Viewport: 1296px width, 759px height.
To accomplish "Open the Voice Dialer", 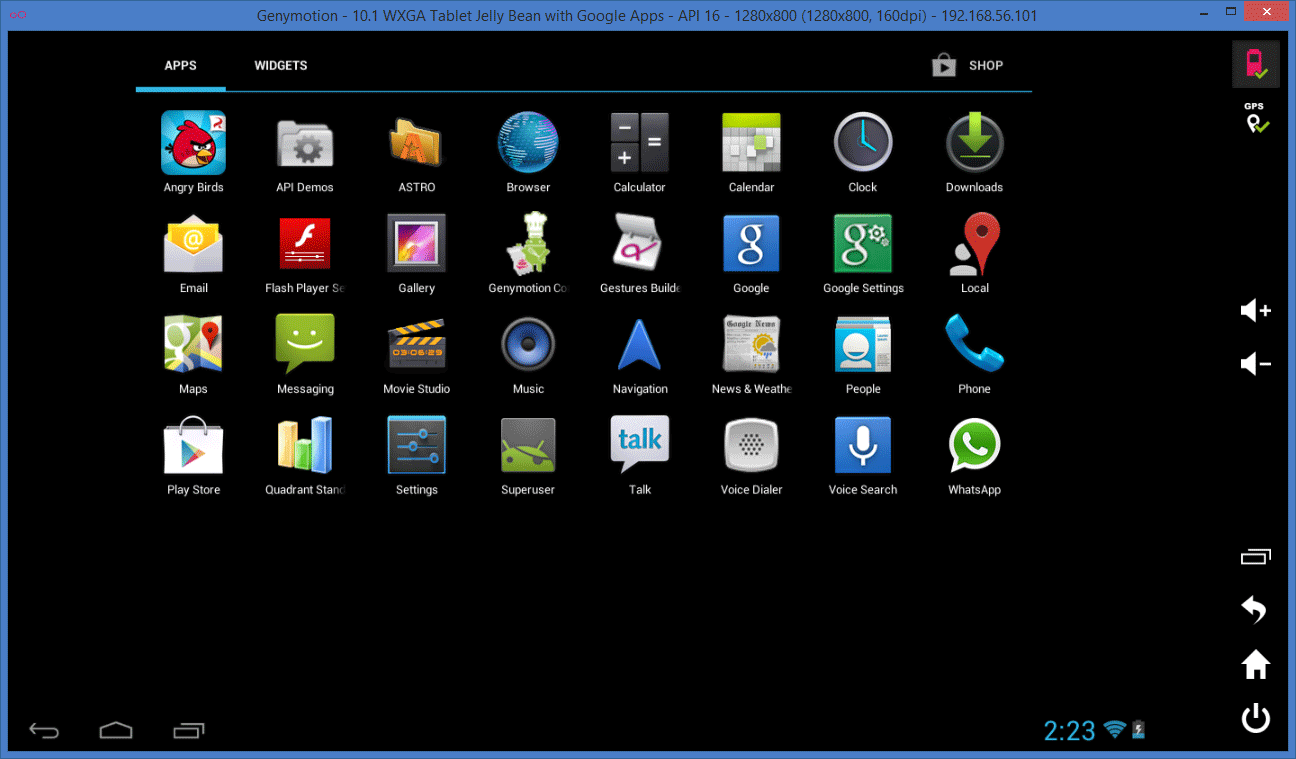I will click(x=751, y=446).
